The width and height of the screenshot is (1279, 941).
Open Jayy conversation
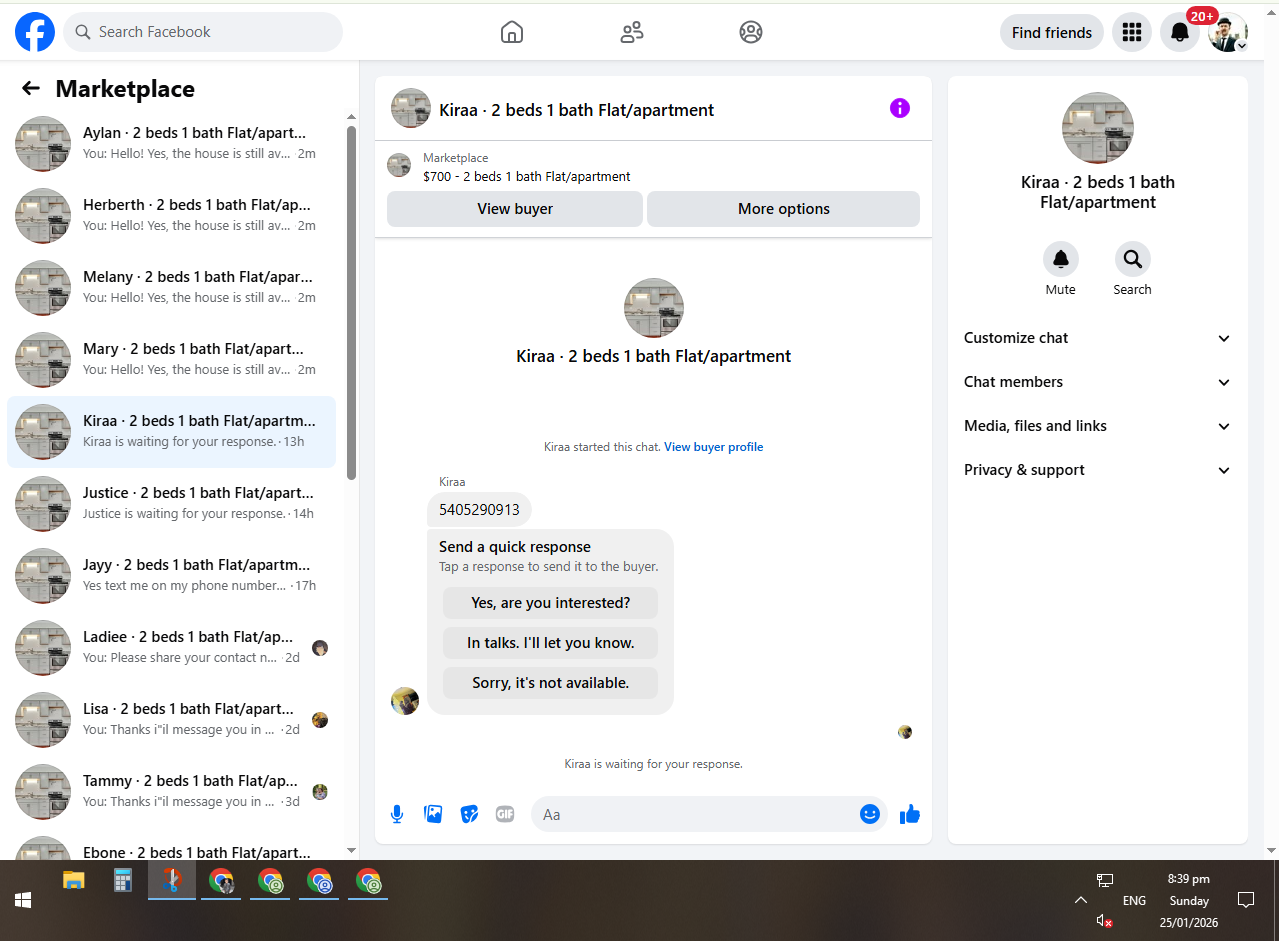(x=172, y=576)
